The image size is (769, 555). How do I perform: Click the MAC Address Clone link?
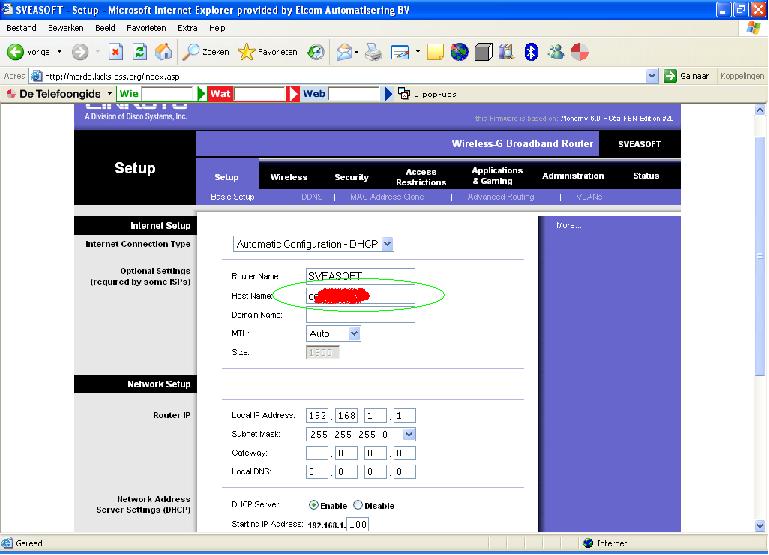pyautogui.click(x=386, y=197)
